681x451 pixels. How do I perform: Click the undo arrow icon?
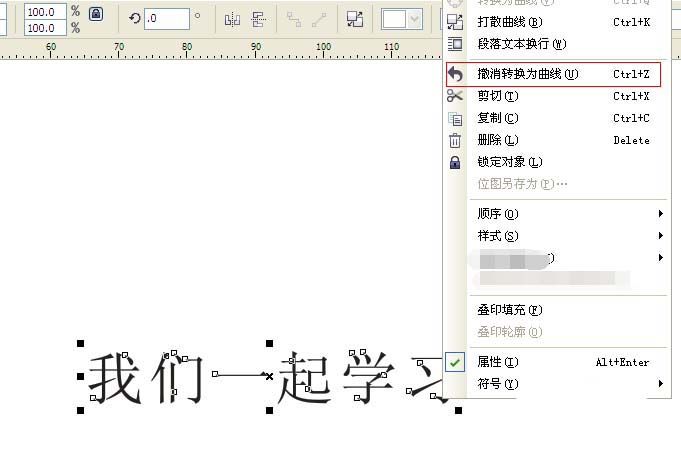pyautogui.click(x=455, y=74)
